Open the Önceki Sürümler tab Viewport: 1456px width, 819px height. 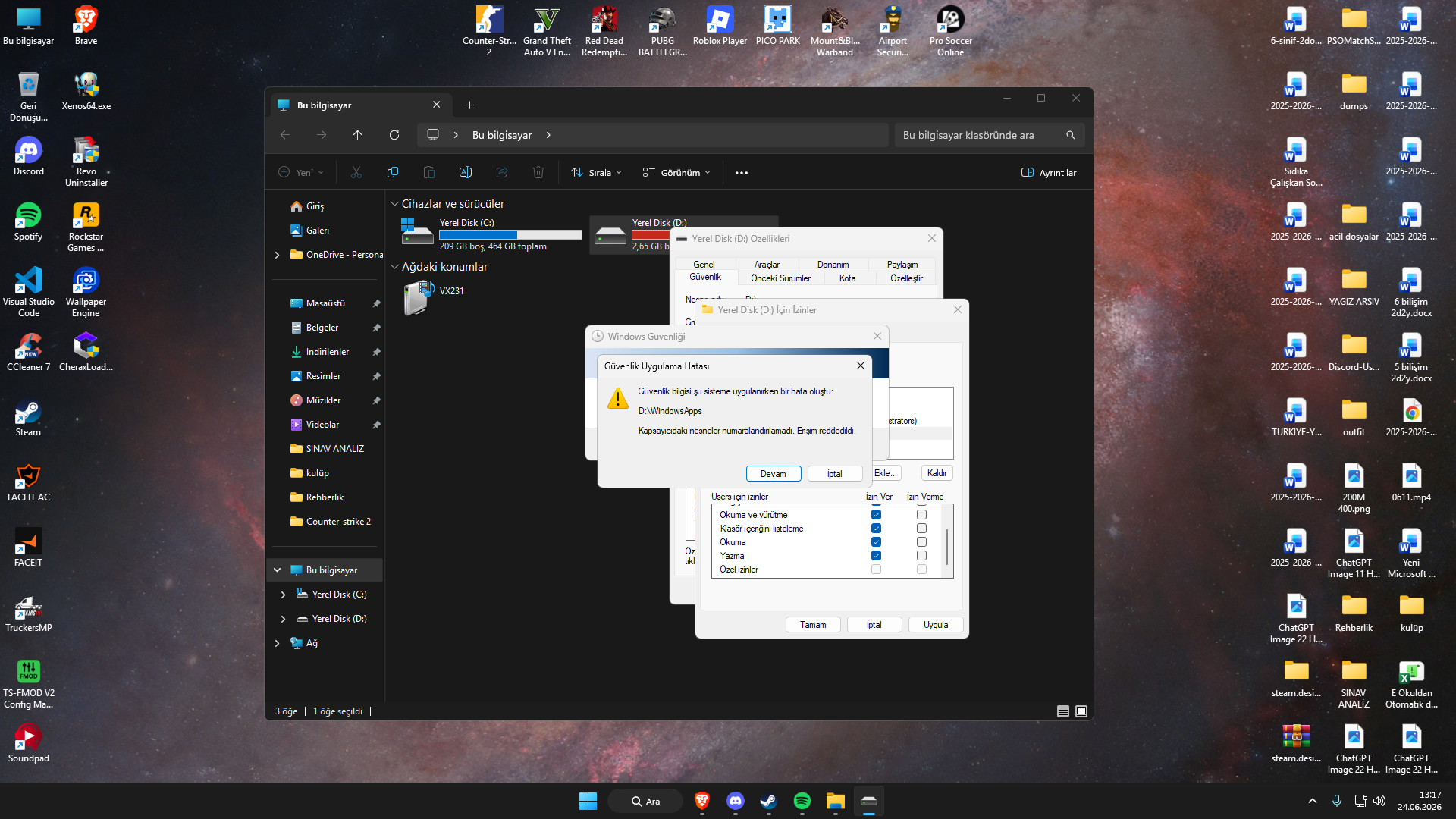tap(780, 278)
